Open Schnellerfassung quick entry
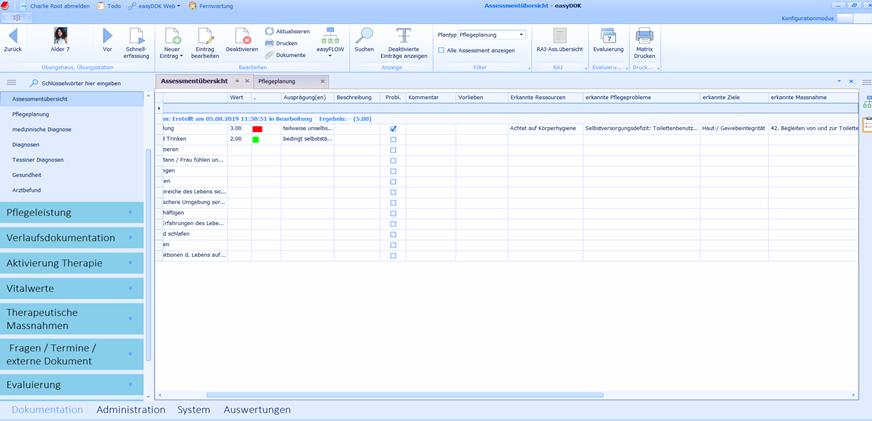 (x=136, y=37)
